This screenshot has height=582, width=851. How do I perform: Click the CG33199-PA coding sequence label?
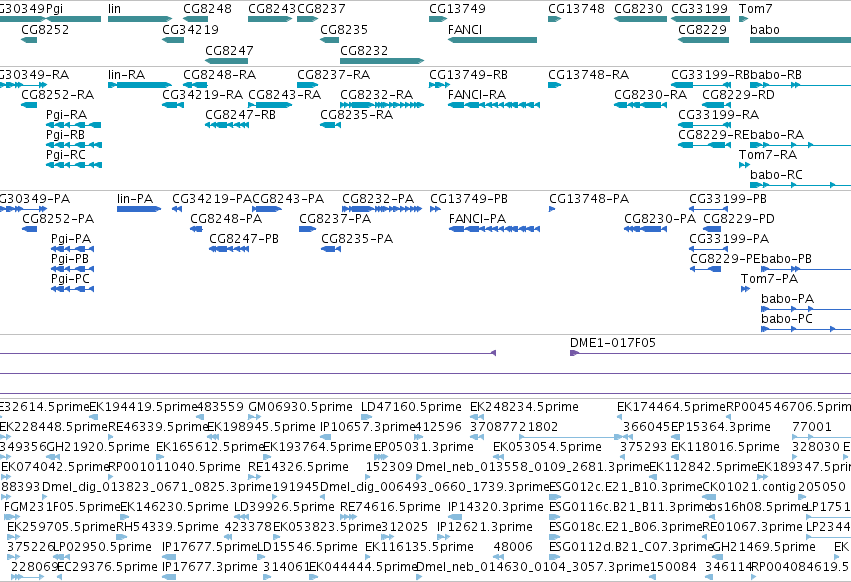[729, 239]
